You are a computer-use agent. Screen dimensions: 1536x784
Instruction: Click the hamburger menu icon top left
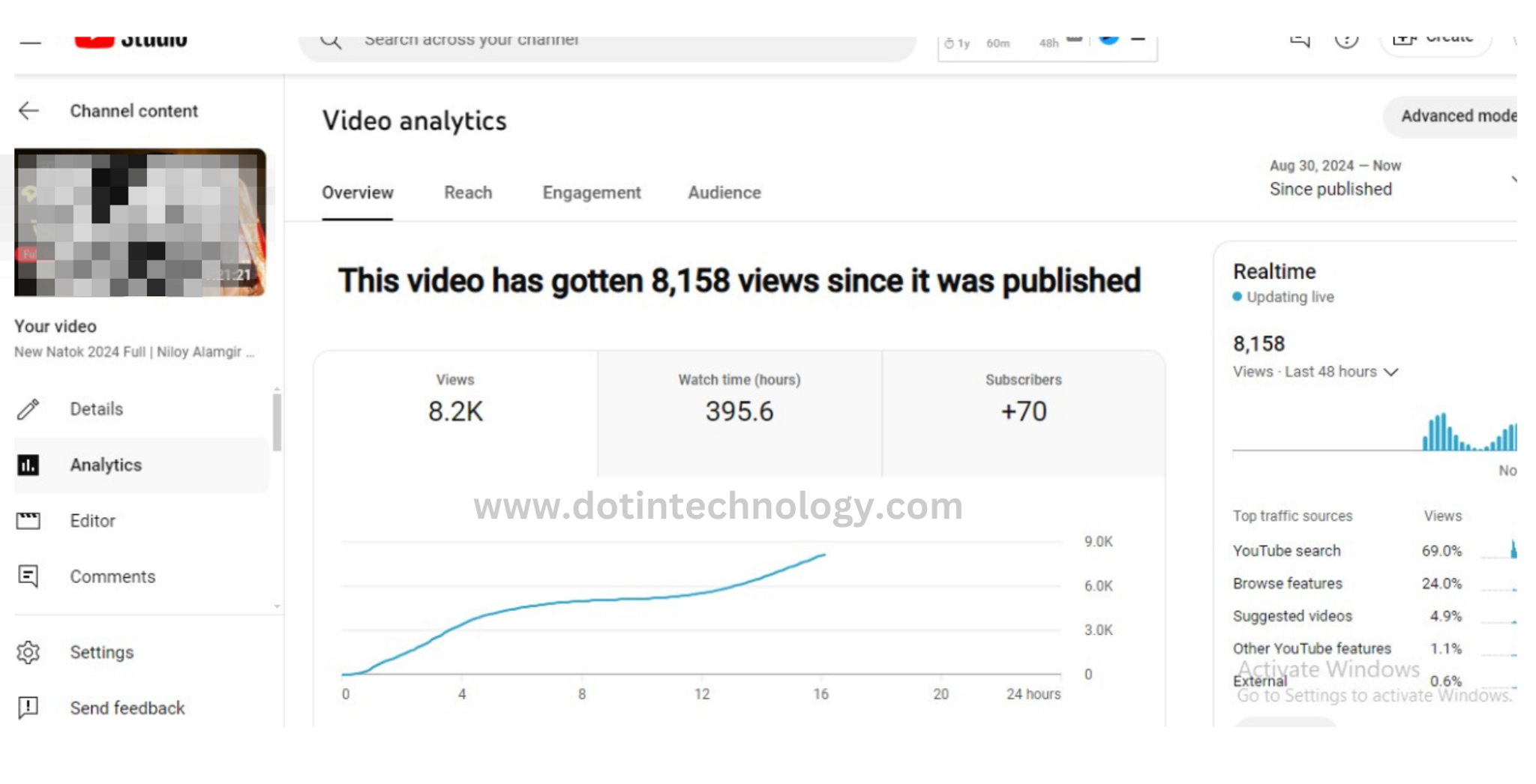[30, 43]
